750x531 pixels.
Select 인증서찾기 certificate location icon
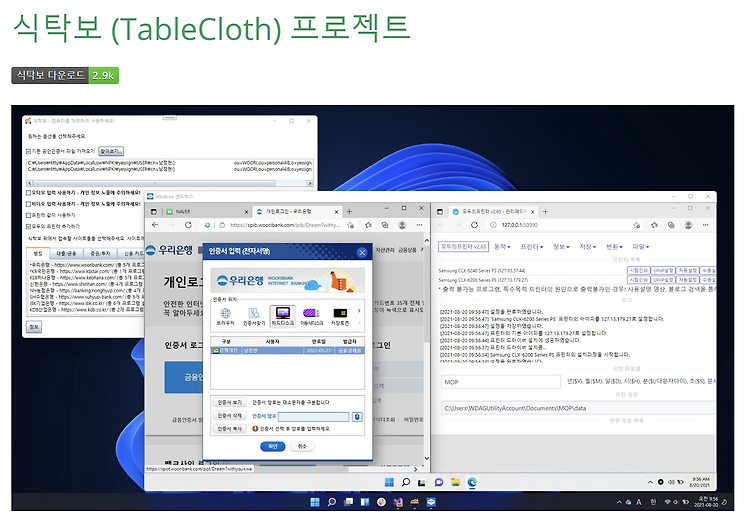pyautogui.click(x=254, y=317)
